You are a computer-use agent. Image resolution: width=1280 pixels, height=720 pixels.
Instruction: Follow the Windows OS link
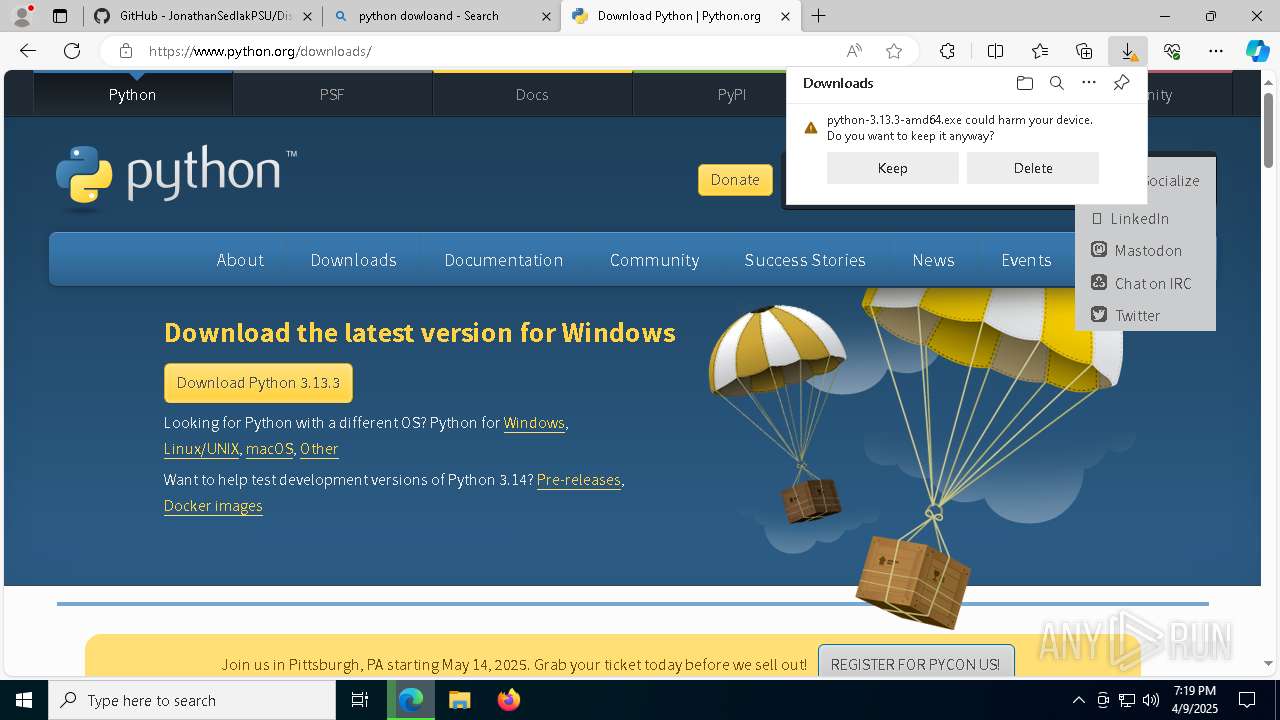[534, 423]
